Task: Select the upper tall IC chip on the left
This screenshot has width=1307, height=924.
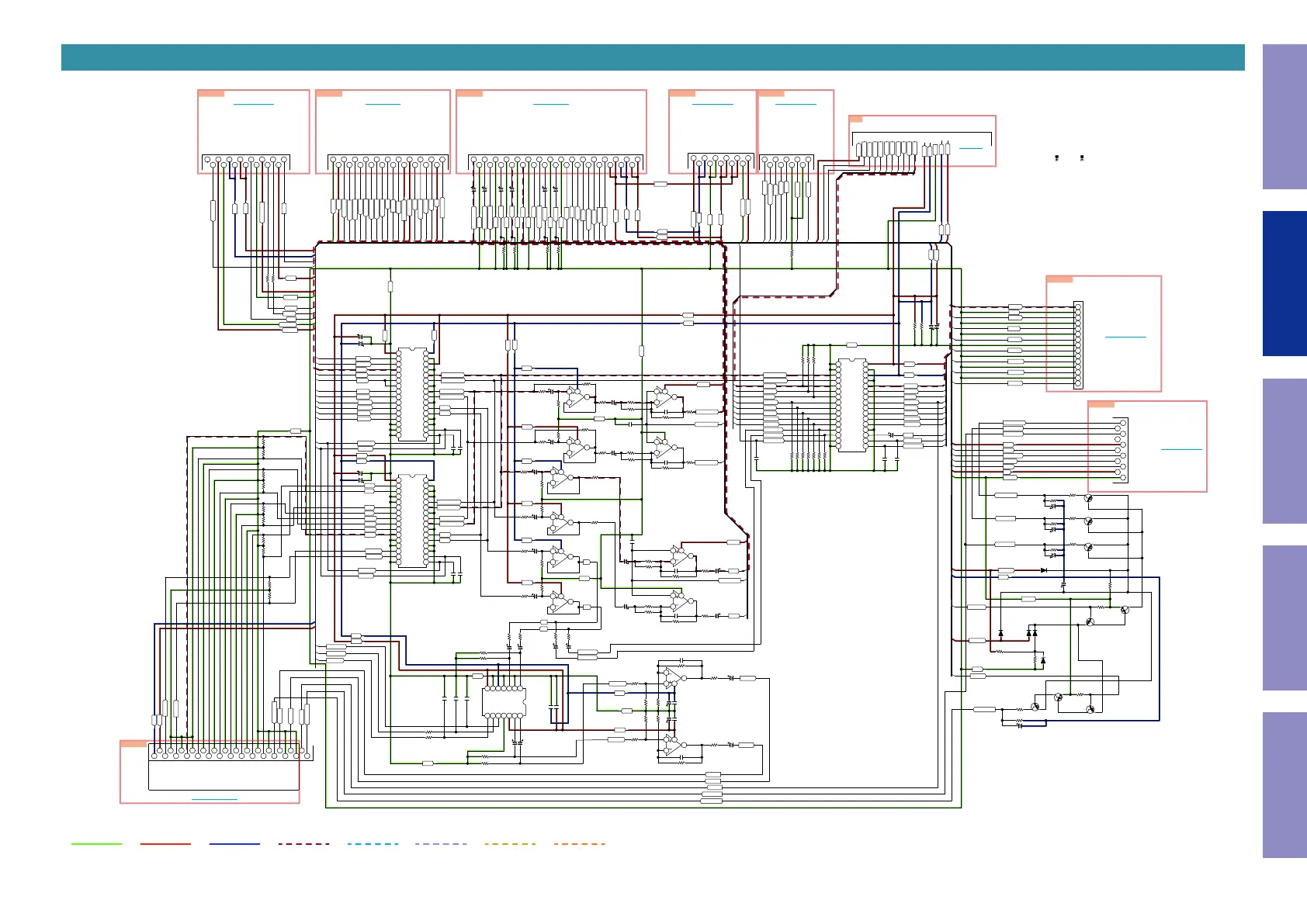Action: pyautogui.click(x=412, y=394)
